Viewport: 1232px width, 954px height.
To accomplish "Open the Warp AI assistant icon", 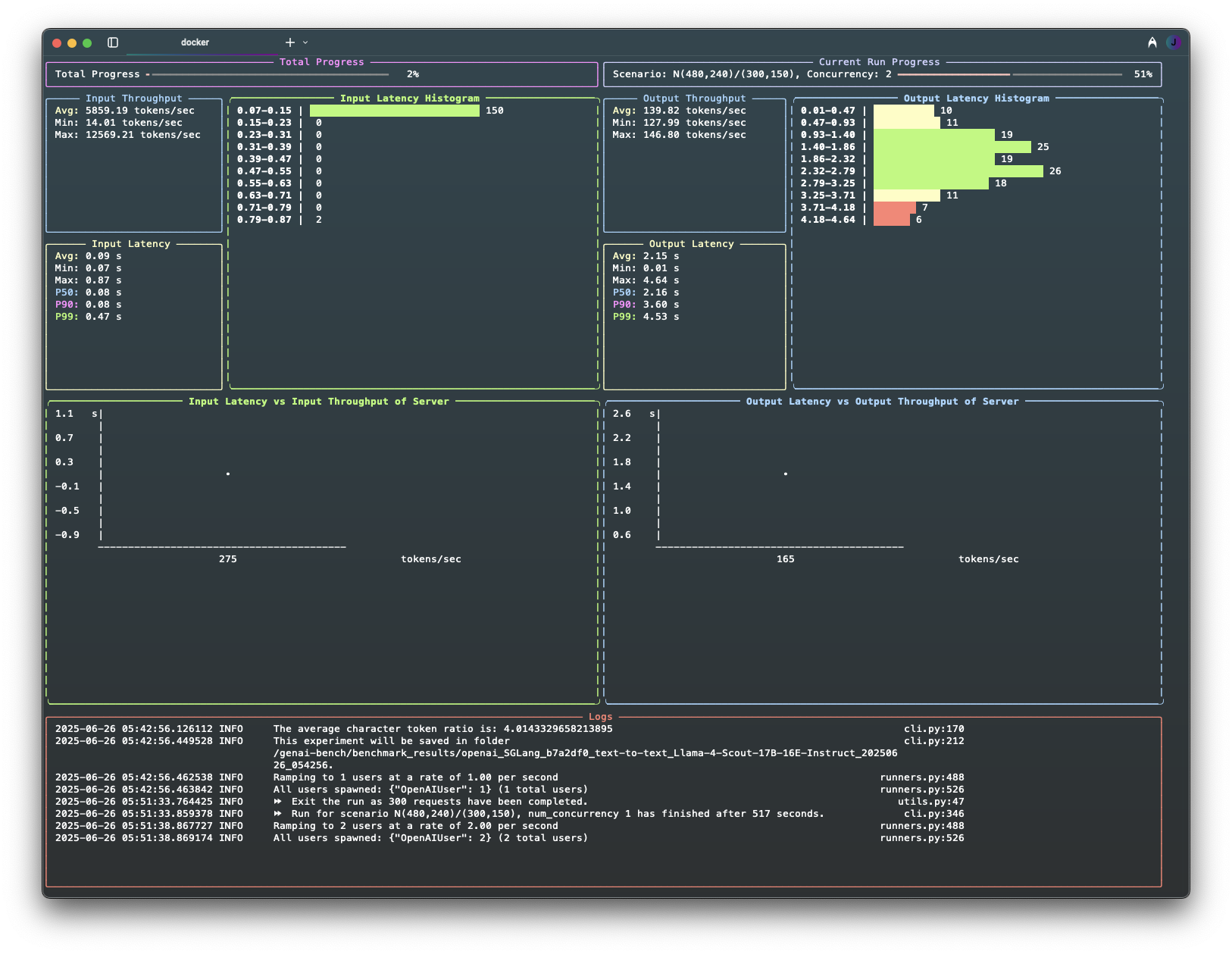I will click(x=1152, y=42).
